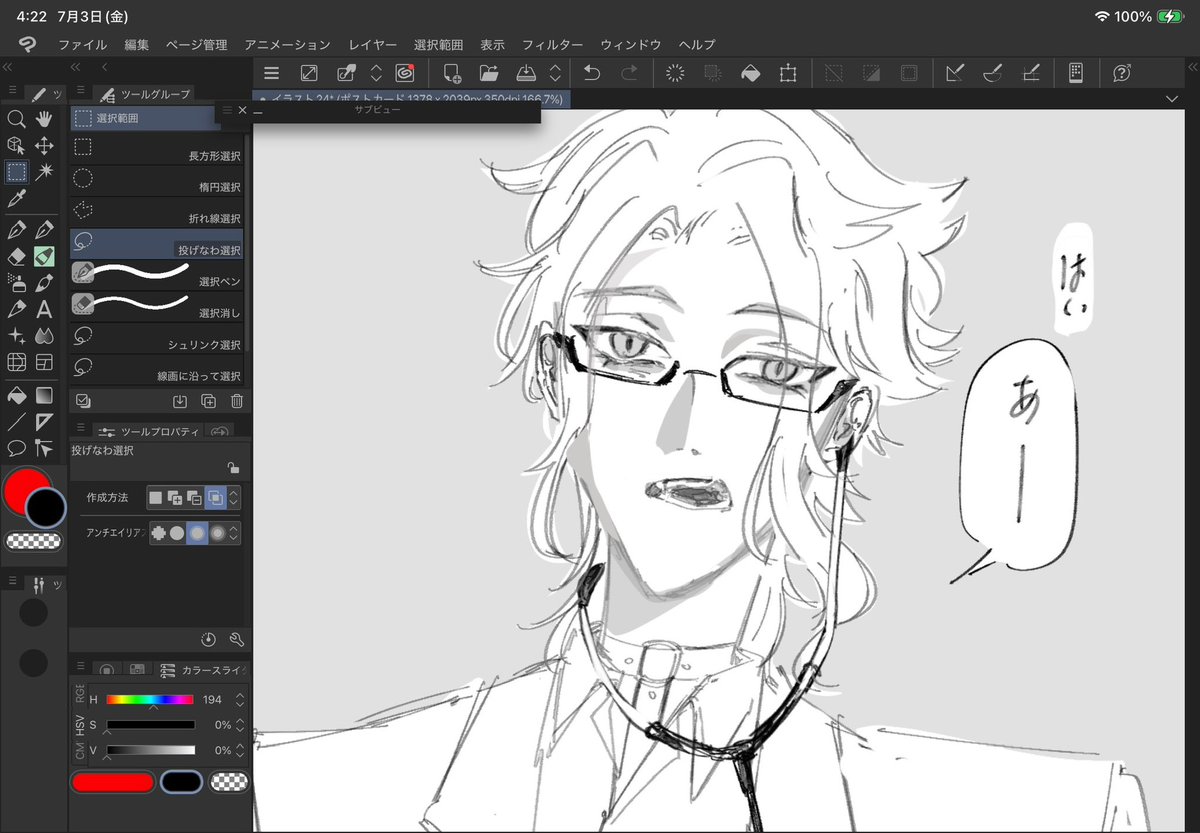The width and height of the screenshot is (1200, 833).
Task: Open the レイヤー menu
Action: pyautogui.click(x=372, y=45)
